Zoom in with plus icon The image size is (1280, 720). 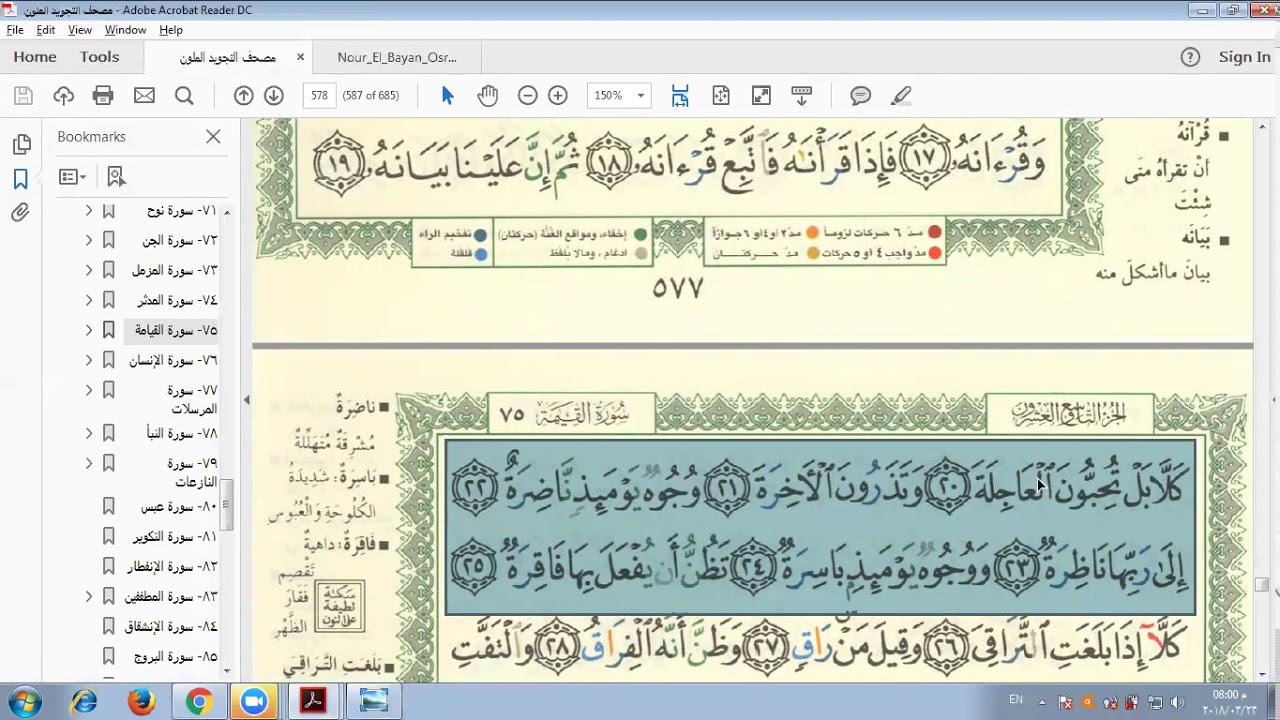point(558,95)
